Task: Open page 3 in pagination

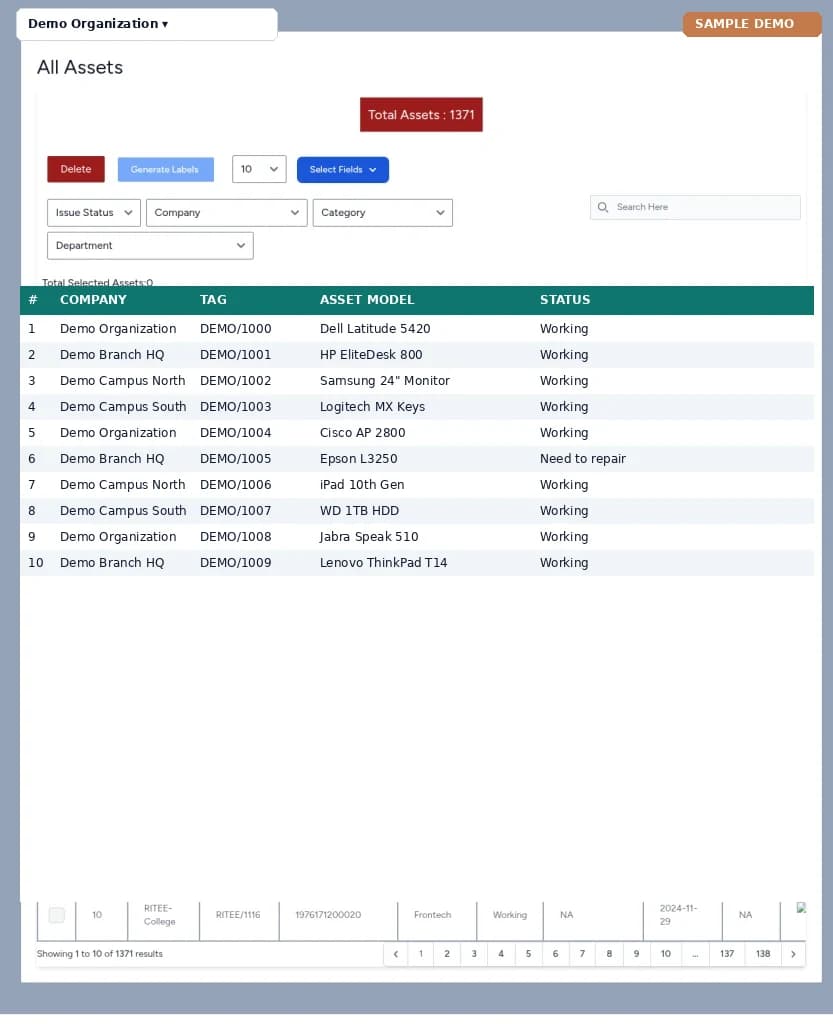Action: [474, 954]
